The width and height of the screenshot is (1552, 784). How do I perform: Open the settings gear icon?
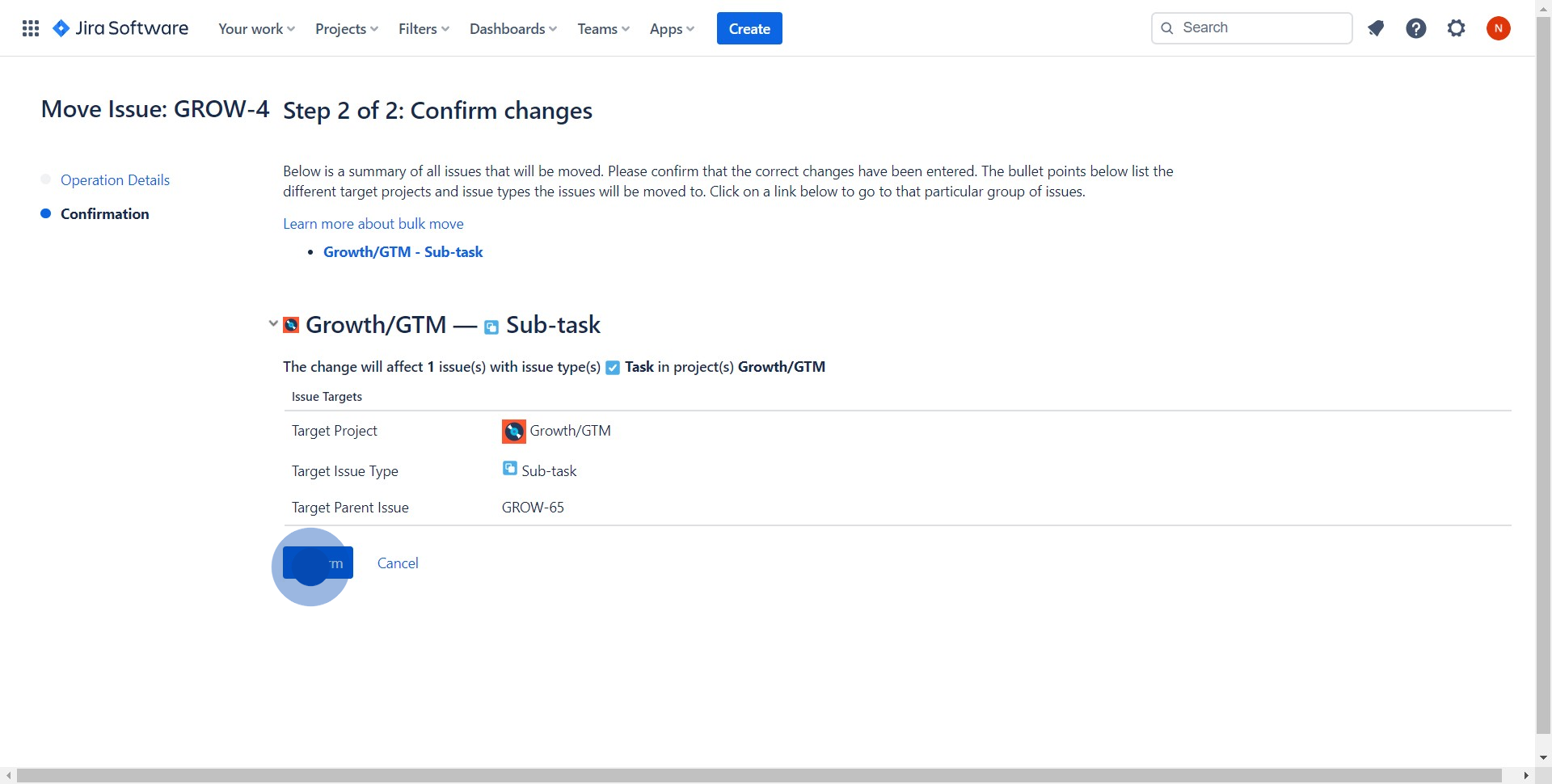1457,28
